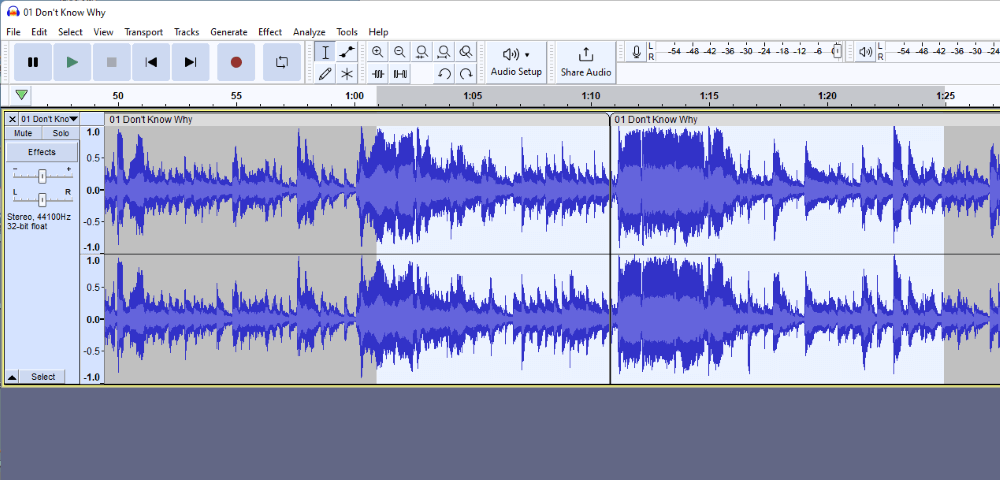Click the track pan slider
This screenshot has width=1000, height=480.
tap(42, 200)
